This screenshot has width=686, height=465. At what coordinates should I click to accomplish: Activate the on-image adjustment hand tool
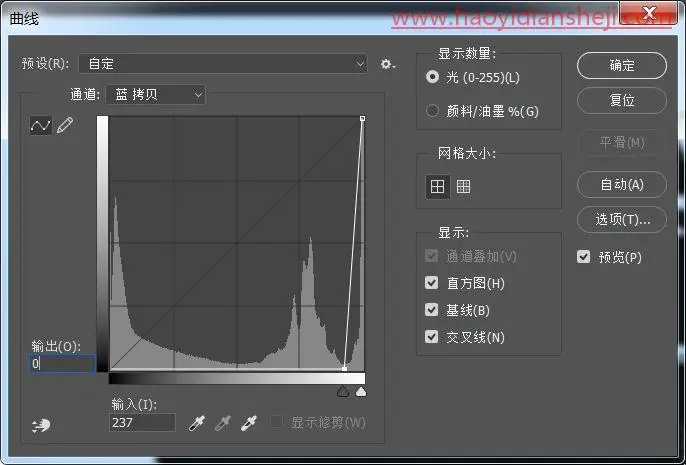(41, 425)
